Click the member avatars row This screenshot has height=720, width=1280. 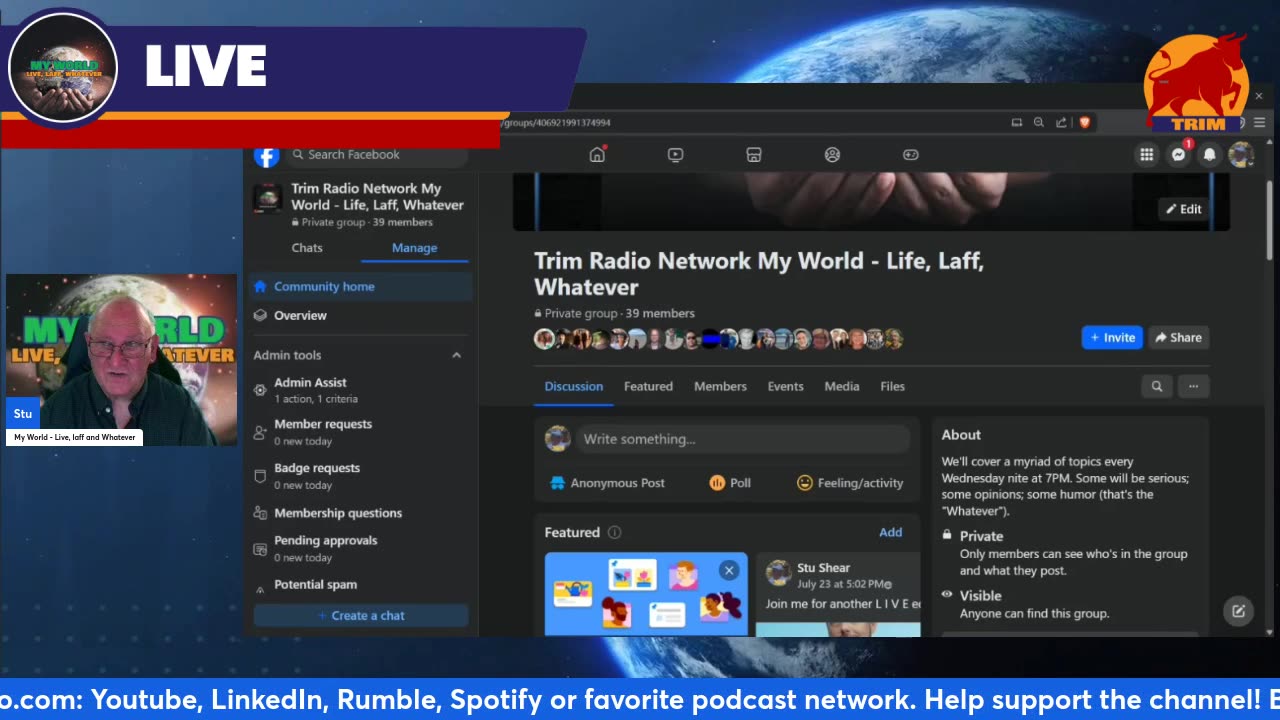718,339
